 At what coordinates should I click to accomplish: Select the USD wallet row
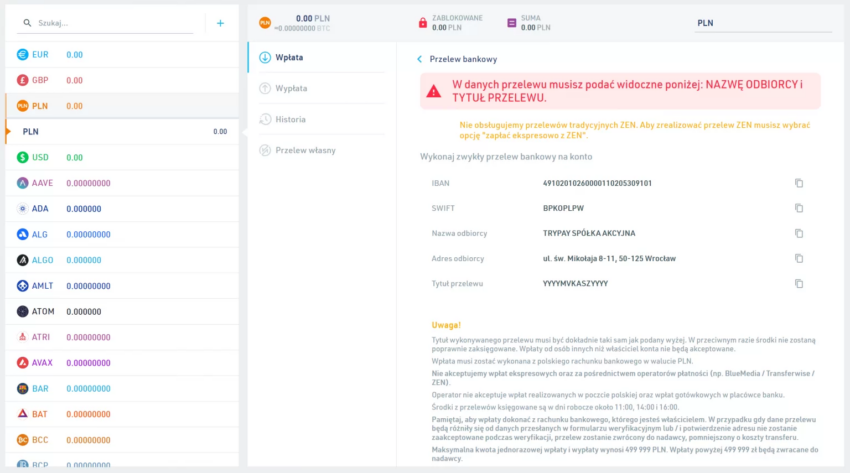point(122,157)
